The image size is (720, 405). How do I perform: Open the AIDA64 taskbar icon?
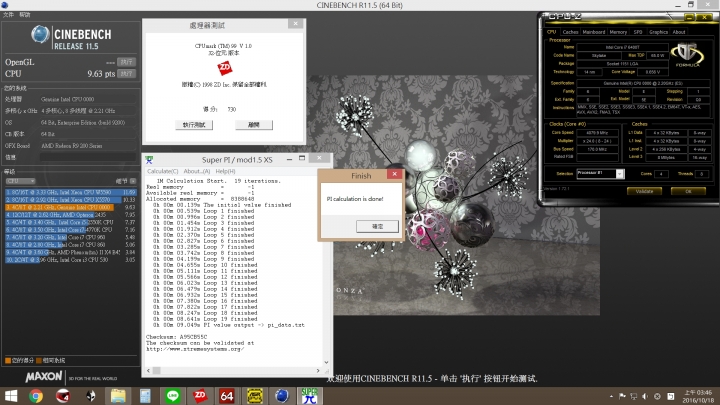pos(227,396)
